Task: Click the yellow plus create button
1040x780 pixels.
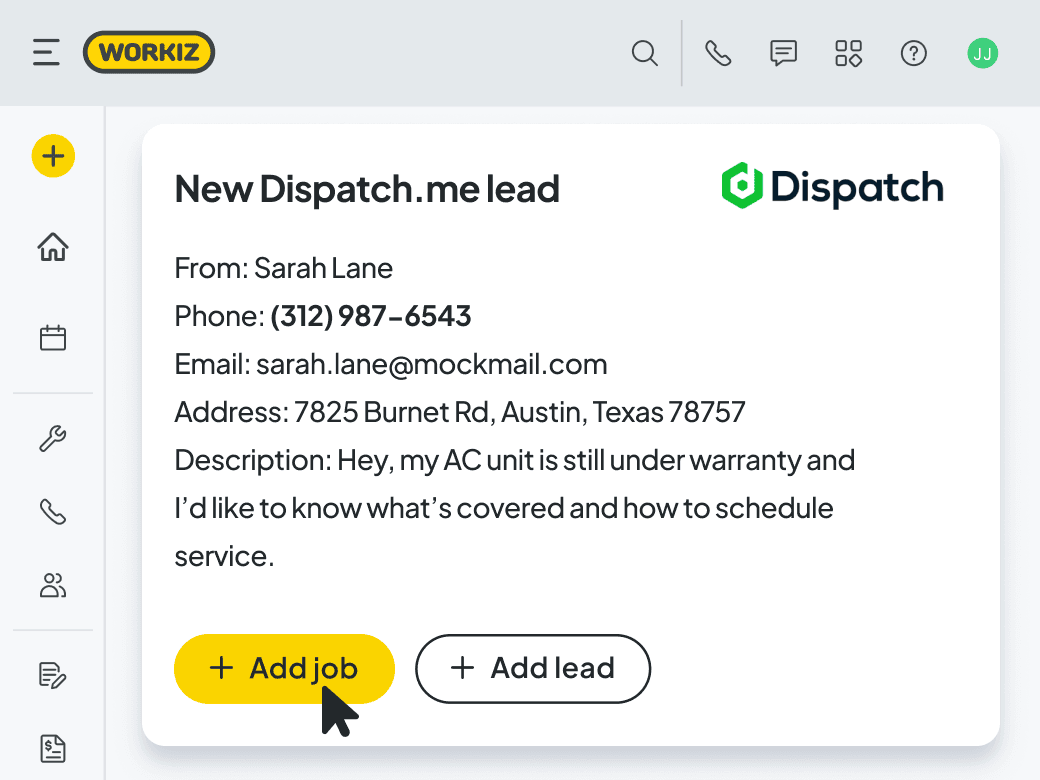Action: click(53, 156)
